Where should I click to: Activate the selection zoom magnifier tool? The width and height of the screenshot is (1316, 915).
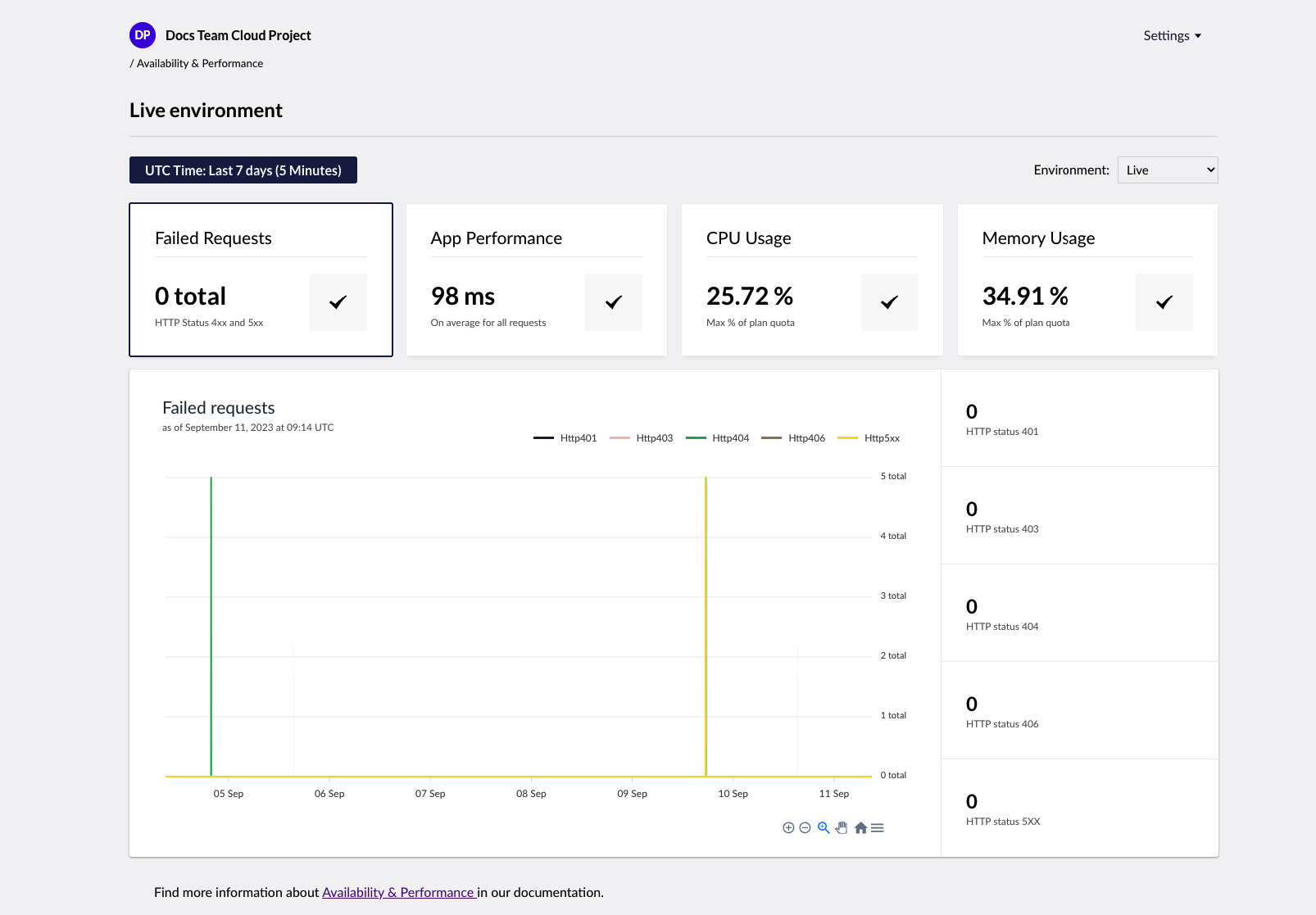pyautogui.click(x=824, y=828)
